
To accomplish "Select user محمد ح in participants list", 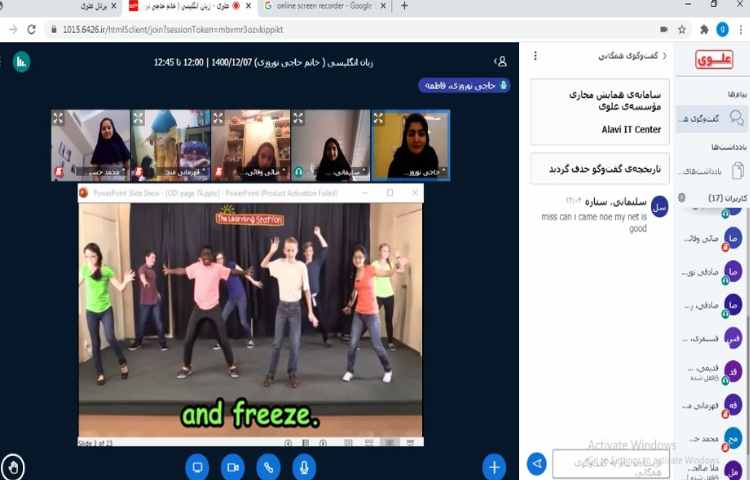I will click(712, 438).
